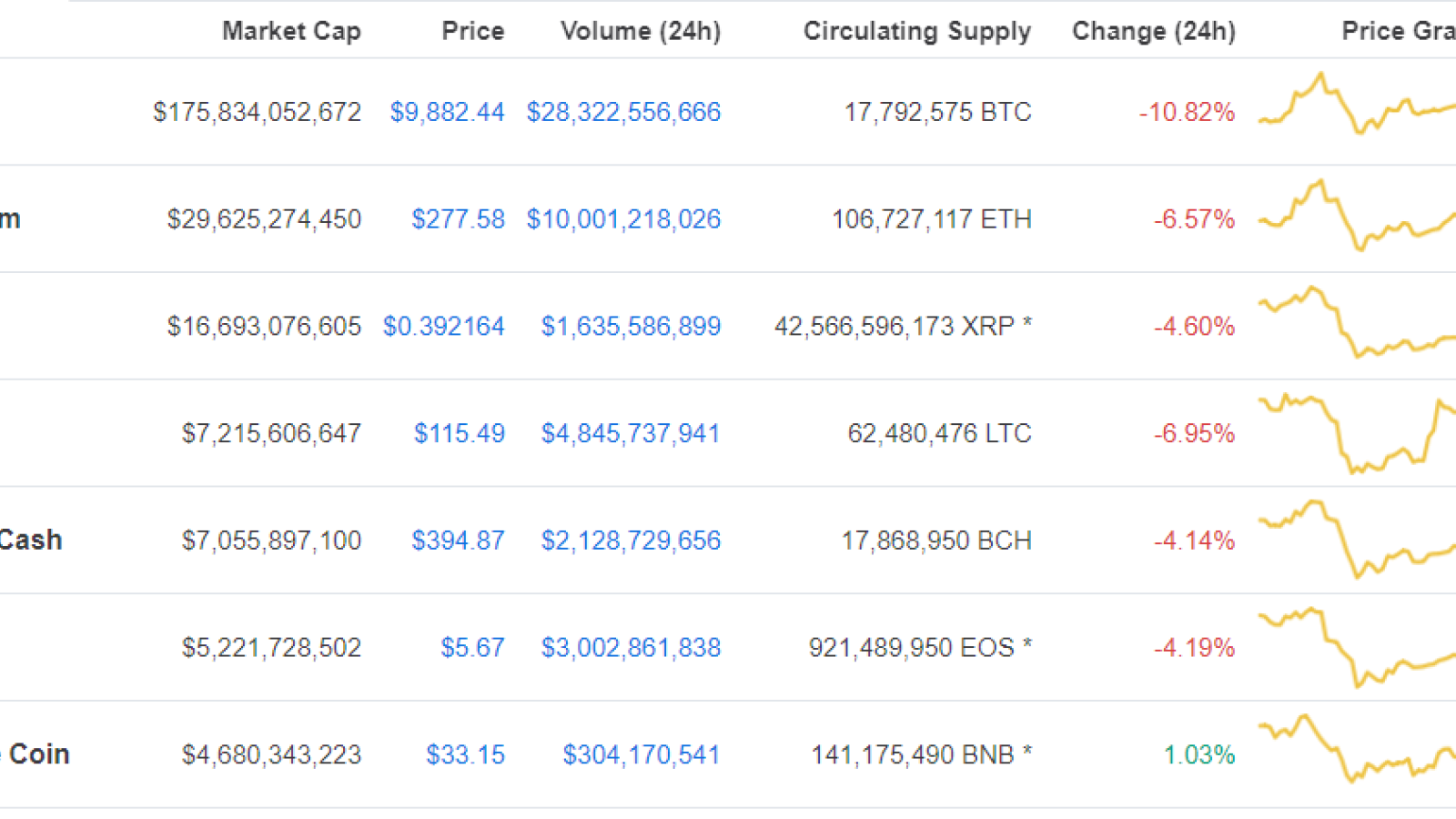This screenshot has height=819, width=1456.
Task: Open the coin name ending in 'Cash'
Action: [x=31, y=541]
